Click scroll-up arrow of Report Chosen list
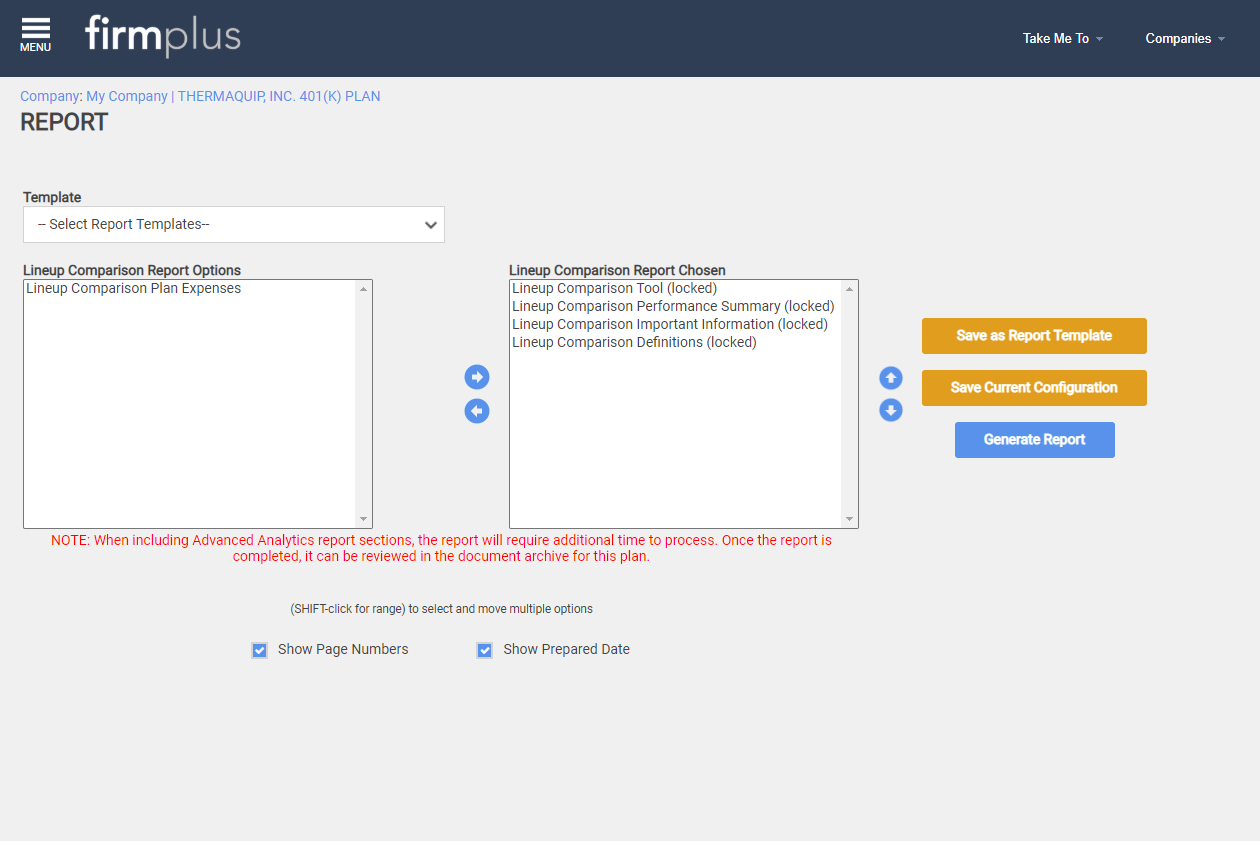The width and height of the screenshot is (1260, 841). pyautogui.click(x=850, y=289)
